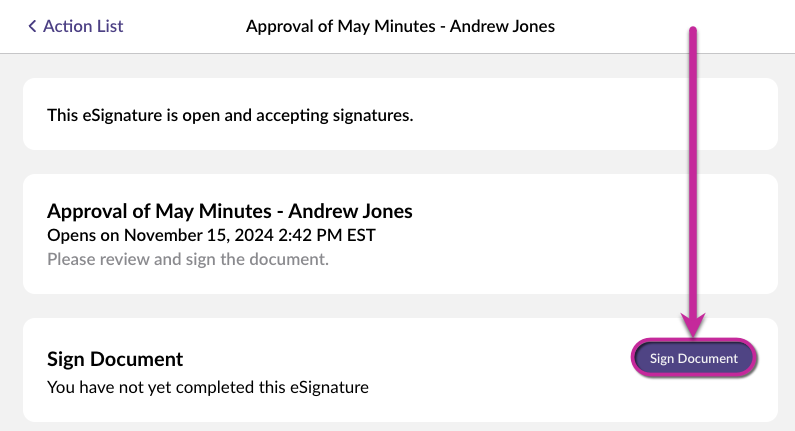This screenshot has width=795, height=431.
Task: Click the top header title text
Action: click(x=400, y=26)
